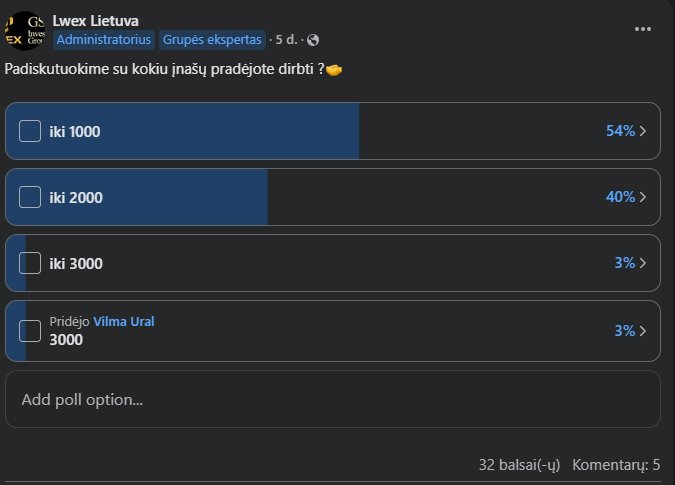Open voter list chevron for Vilma Ural's option
675x485 pixels.
pyautogui.click(x=643, y=331)
